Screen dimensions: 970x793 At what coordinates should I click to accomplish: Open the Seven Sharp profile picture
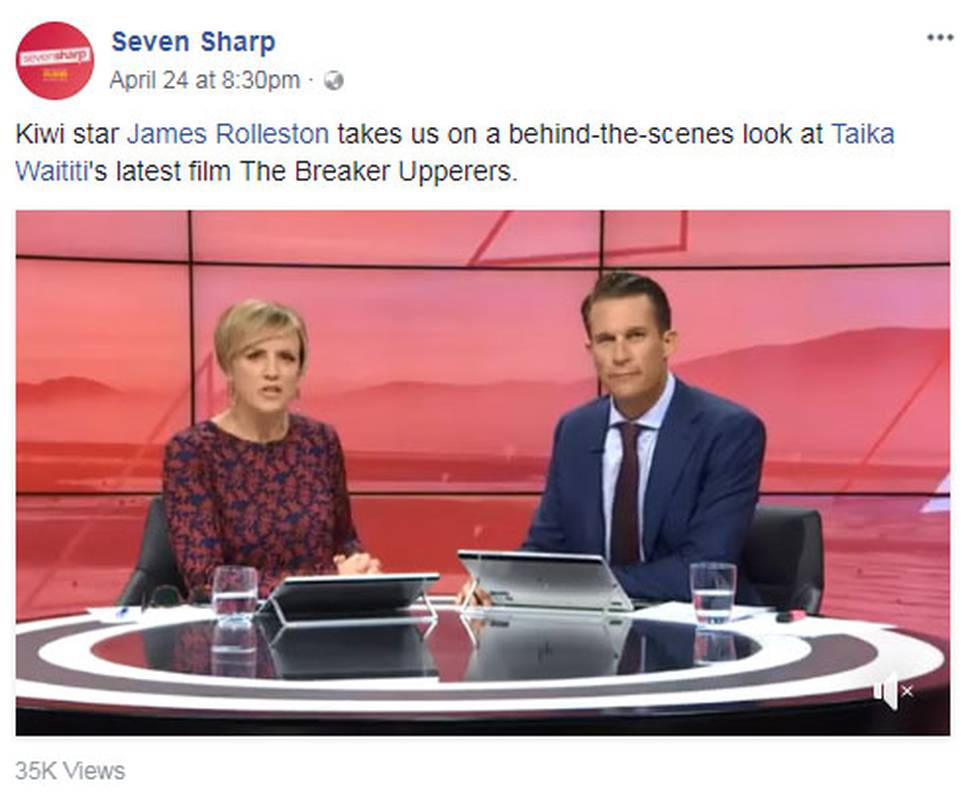tap(54, 61)
